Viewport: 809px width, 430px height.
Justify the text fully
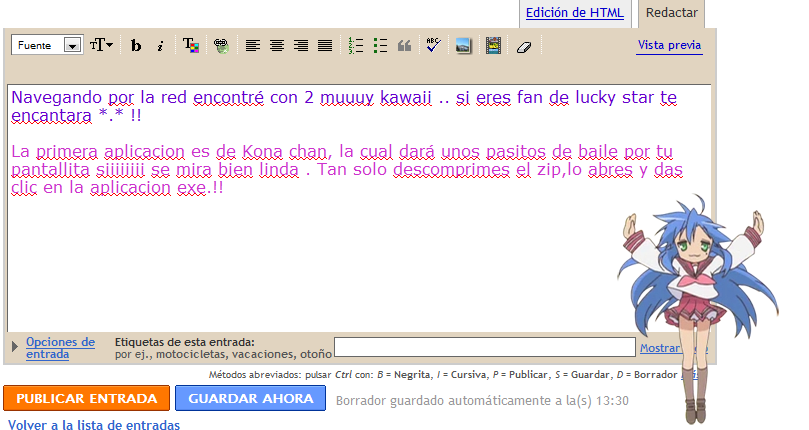click(x=325, y=46)
